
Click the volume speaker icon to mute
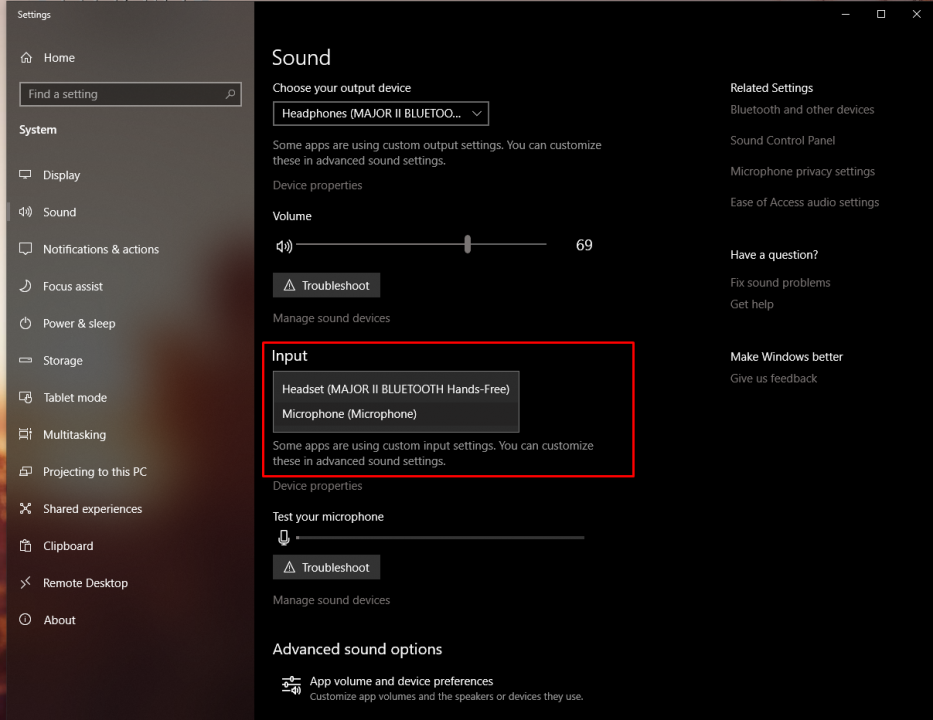tap(284, 245)
